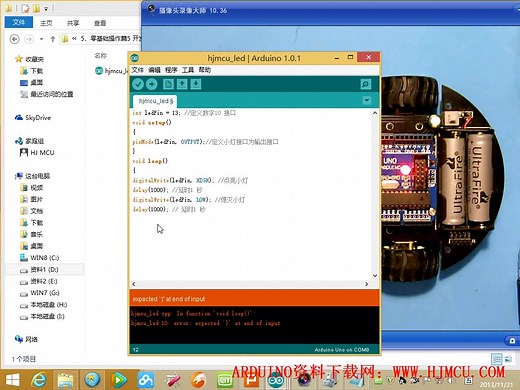Select 这台电脑 in the navigation pane
520x390 pixels.
point(37,176)
